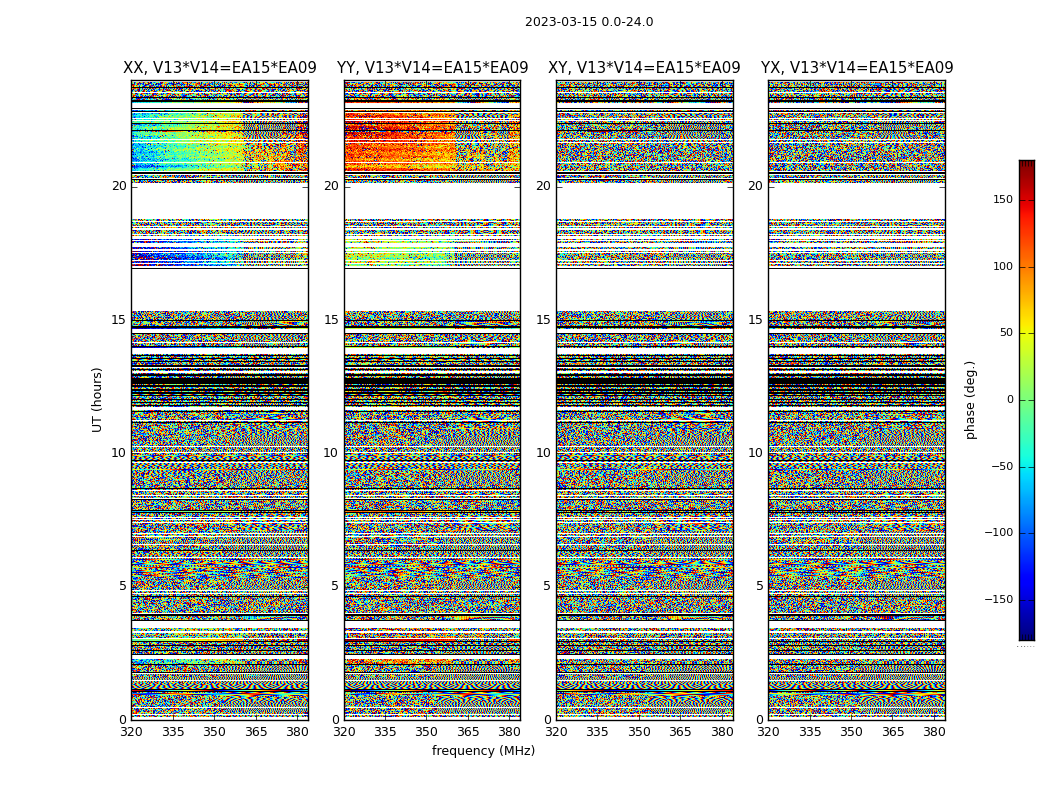Select the "YY, V13*V14=EA15*EA09" panel title
Viewport: 1050px width, 800px height.
point(433,68)
